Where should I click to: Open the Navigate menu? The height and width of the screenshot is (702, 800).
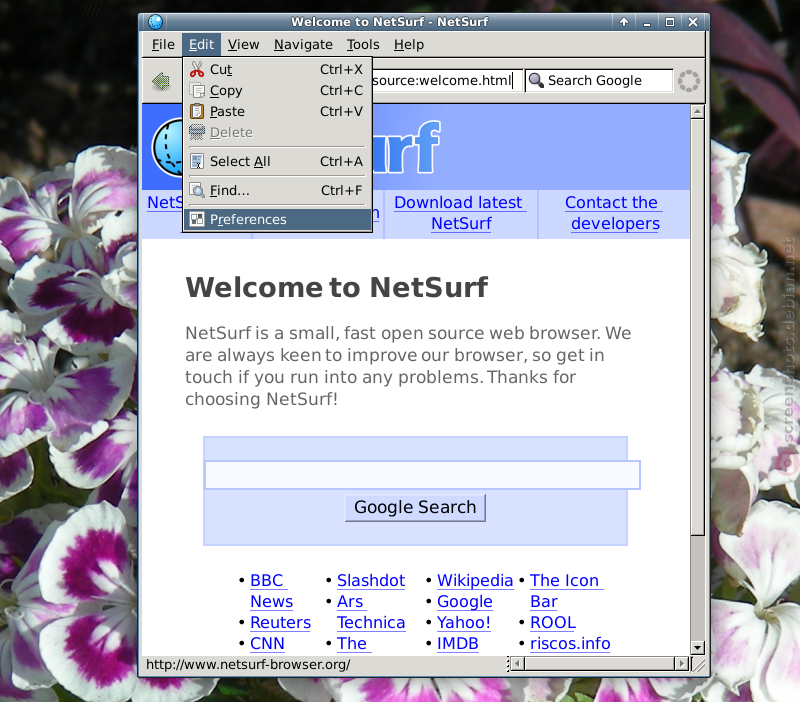pos(303,45)
